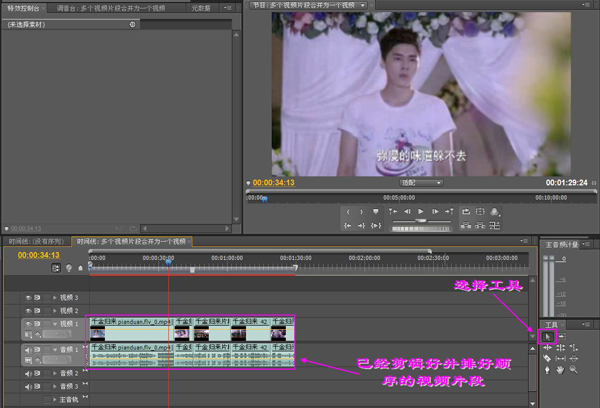
Task: Add an unnumbered marker in program monitor
Action: 376,212
